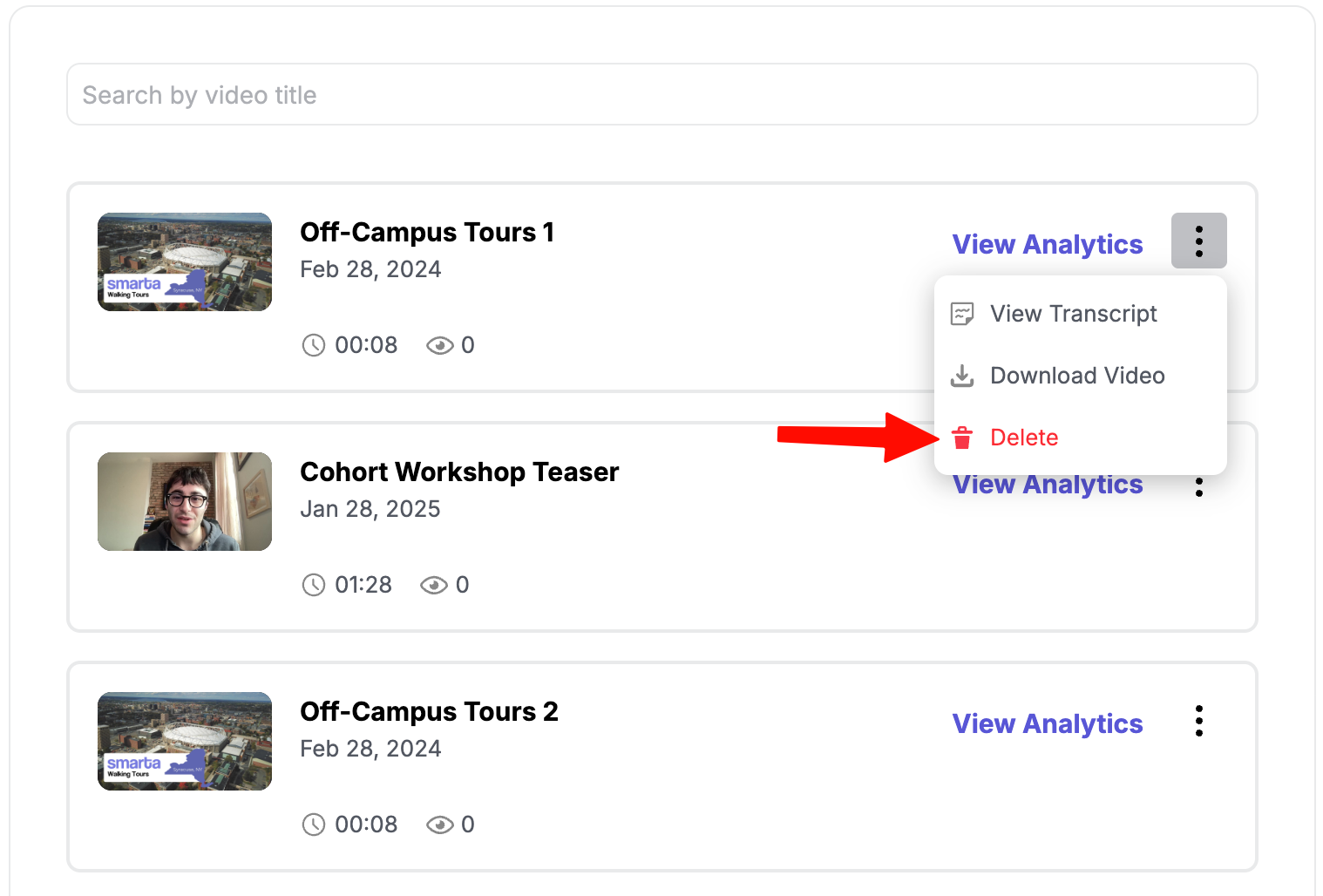Close the three-dot menu for Off-Campus Tours 1

pyautogui.click(x=1198, y=241)
